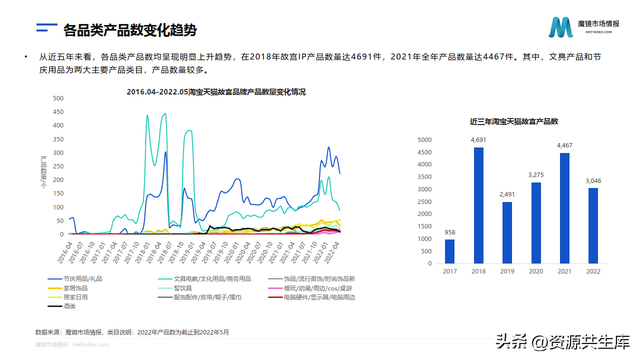Image resolution: width=640 pixels, height=360 pixels.
Task: Click the 头条 @资源共生库 watermark
Action: pyautogui.click(x=563, y=342)
